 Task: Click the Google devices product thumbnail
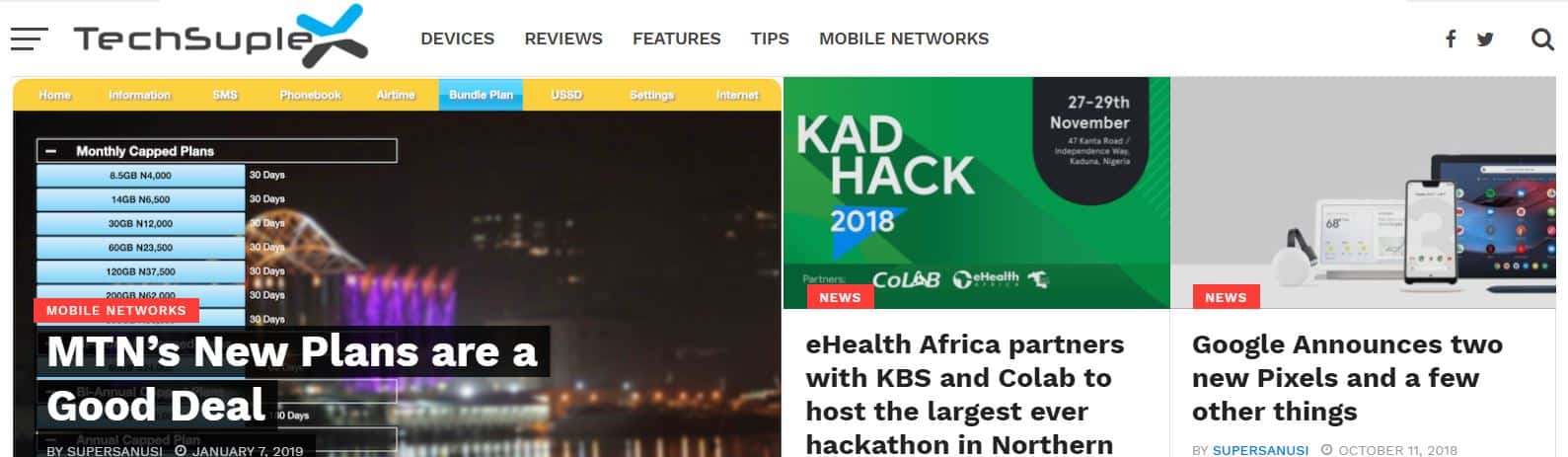pyautogui.click(x=1363, y=192)
